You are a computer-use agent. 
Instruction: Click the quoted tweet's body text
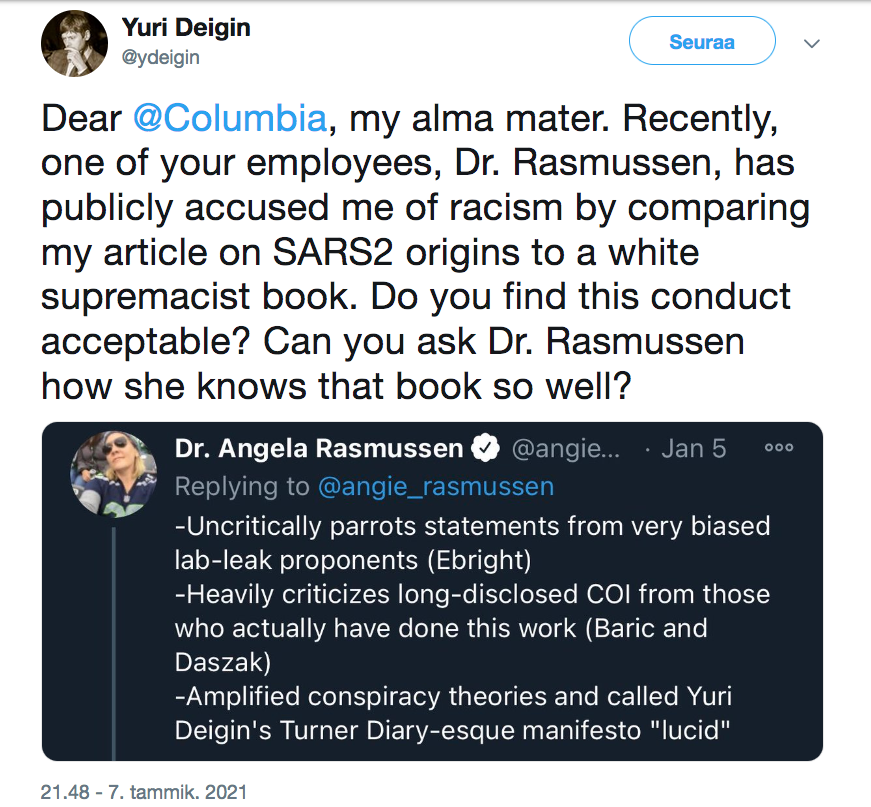click(x=472, y=594)
